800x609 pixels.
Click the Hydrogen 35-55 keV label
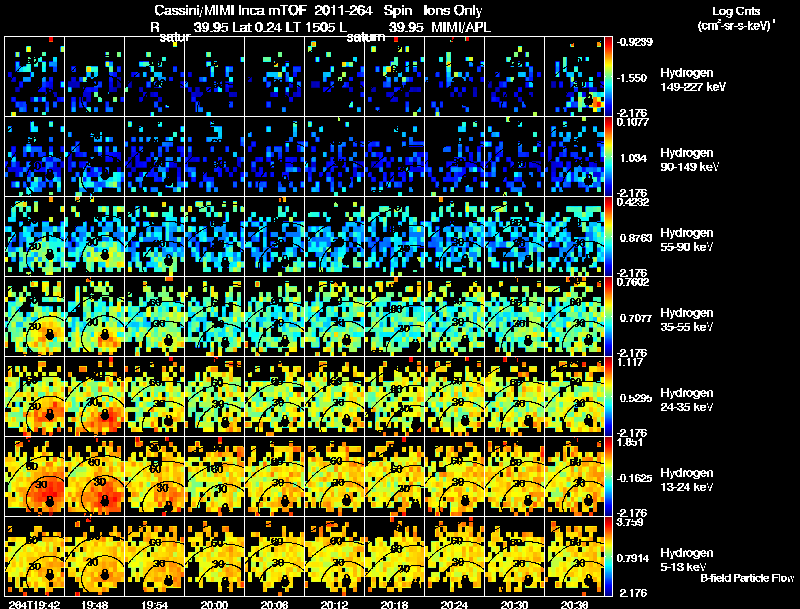(687, 319)
